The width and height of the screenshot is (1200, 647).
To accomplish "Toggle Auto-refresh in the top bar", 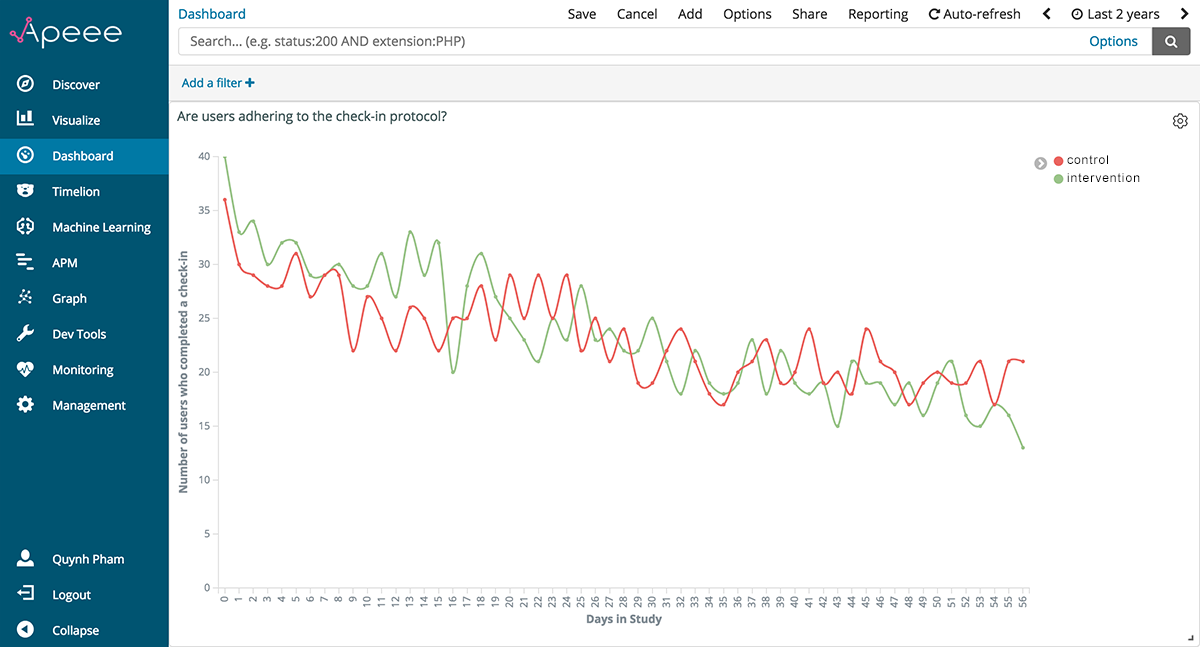I will click(975, 14).
